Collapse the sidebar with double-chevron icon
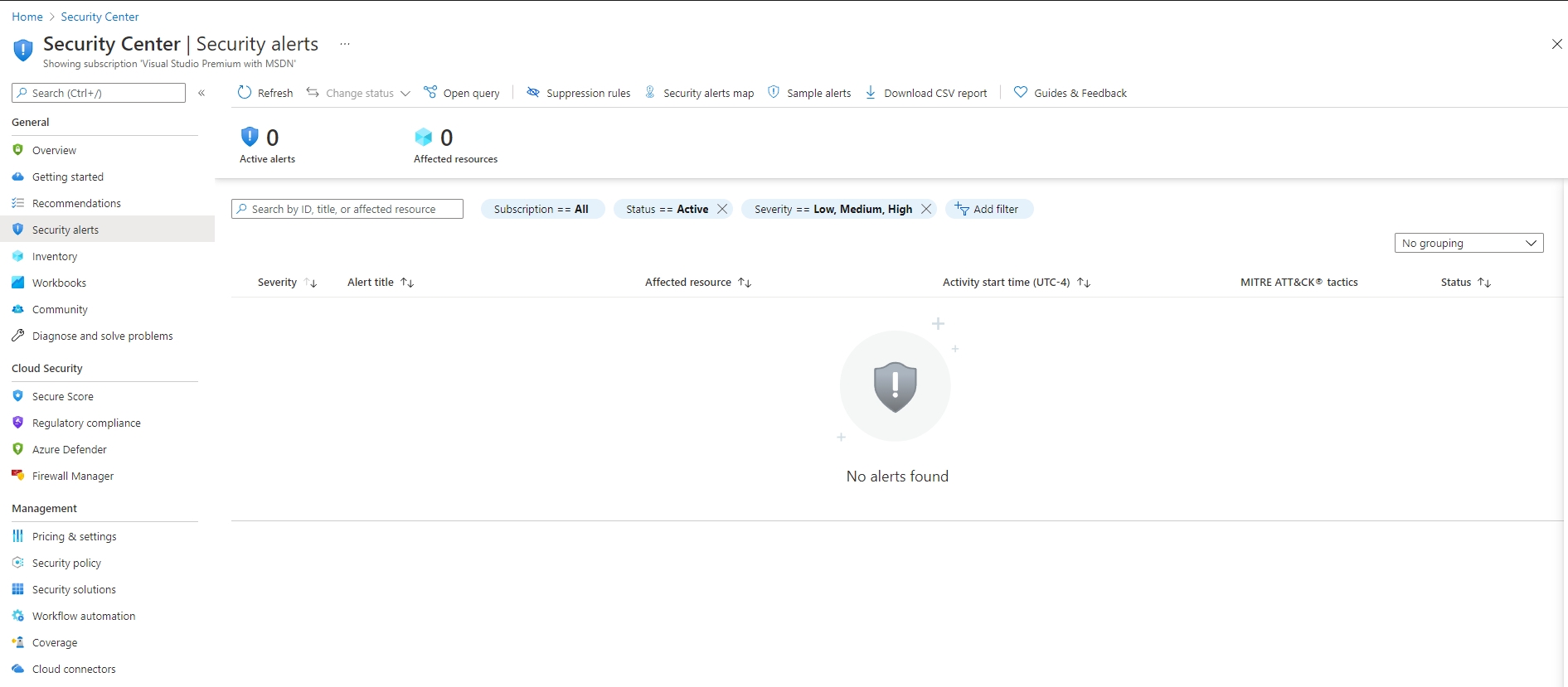 pos(201,93)
